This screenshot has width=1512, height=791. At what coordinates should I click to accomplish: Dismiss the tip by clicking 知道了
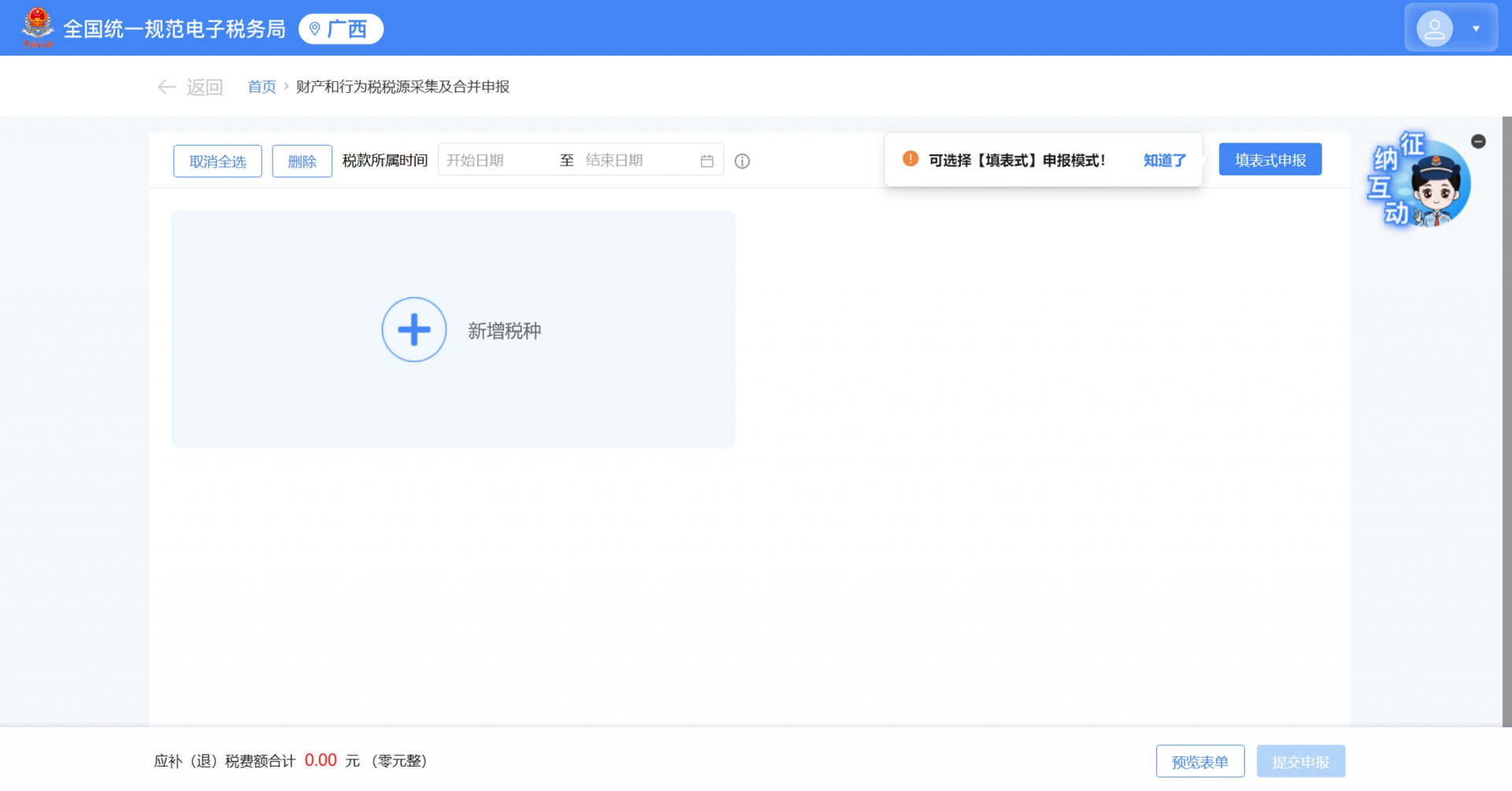pos(1164,160)
